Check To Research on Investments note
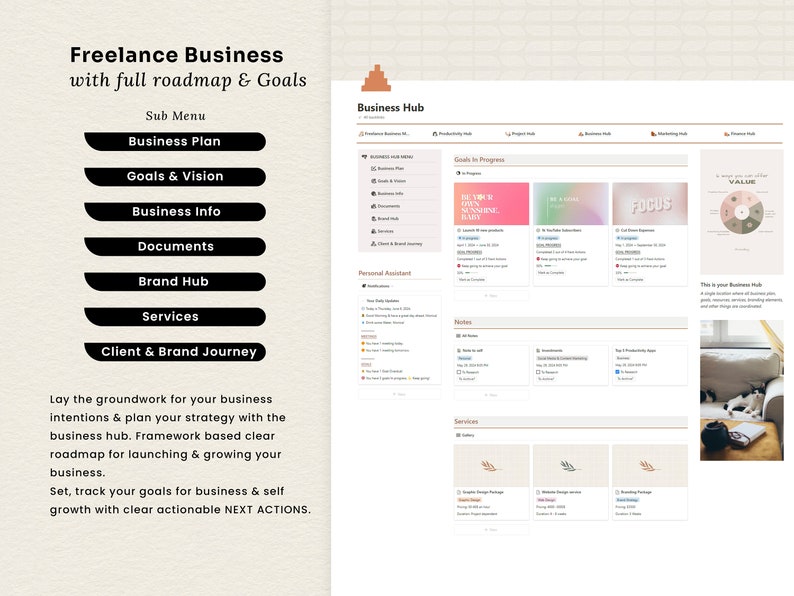The image size is (794, 596). point(538,372)
